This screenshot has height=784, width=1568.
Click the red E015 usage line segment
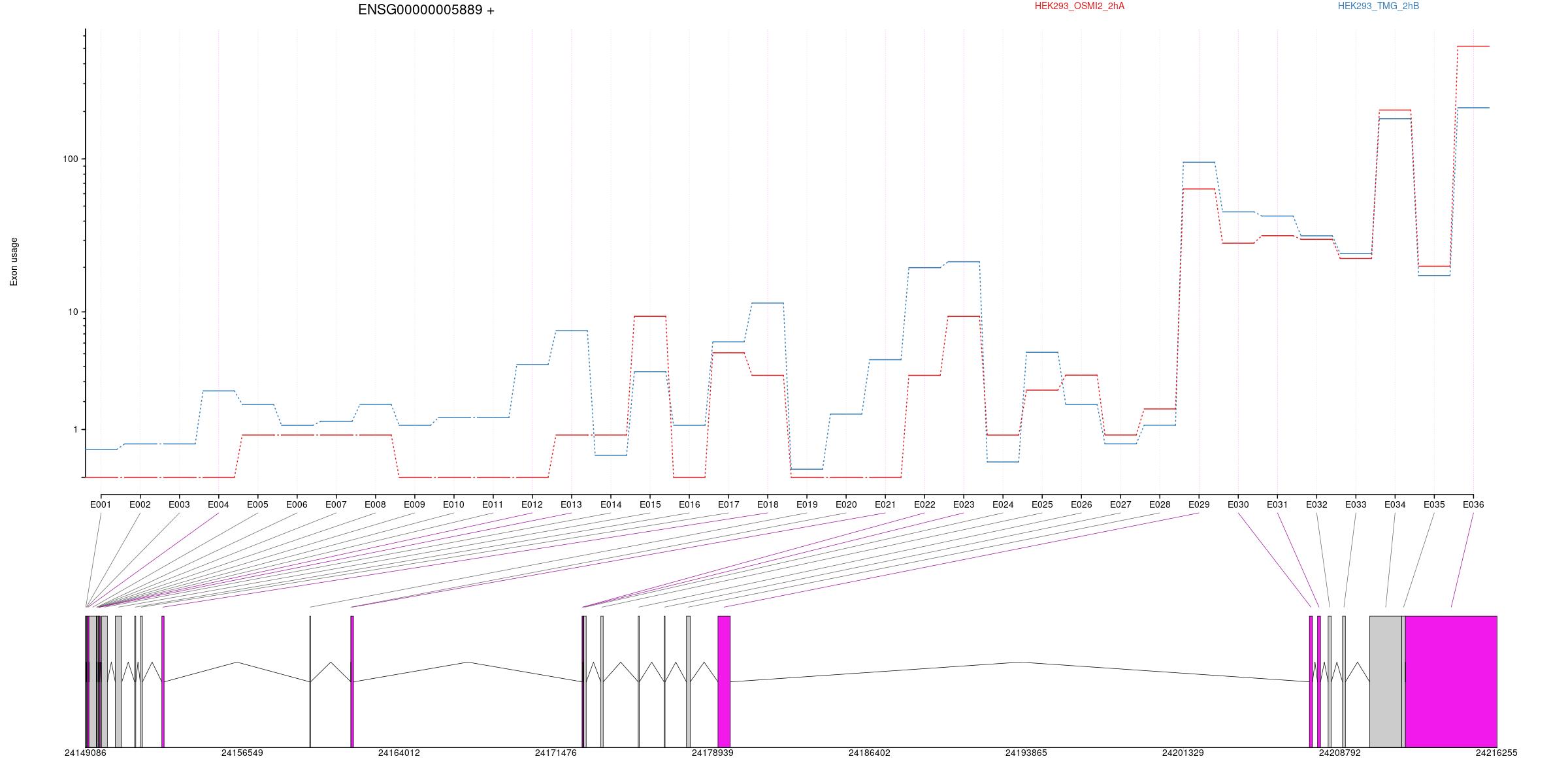tap(650, 316)
